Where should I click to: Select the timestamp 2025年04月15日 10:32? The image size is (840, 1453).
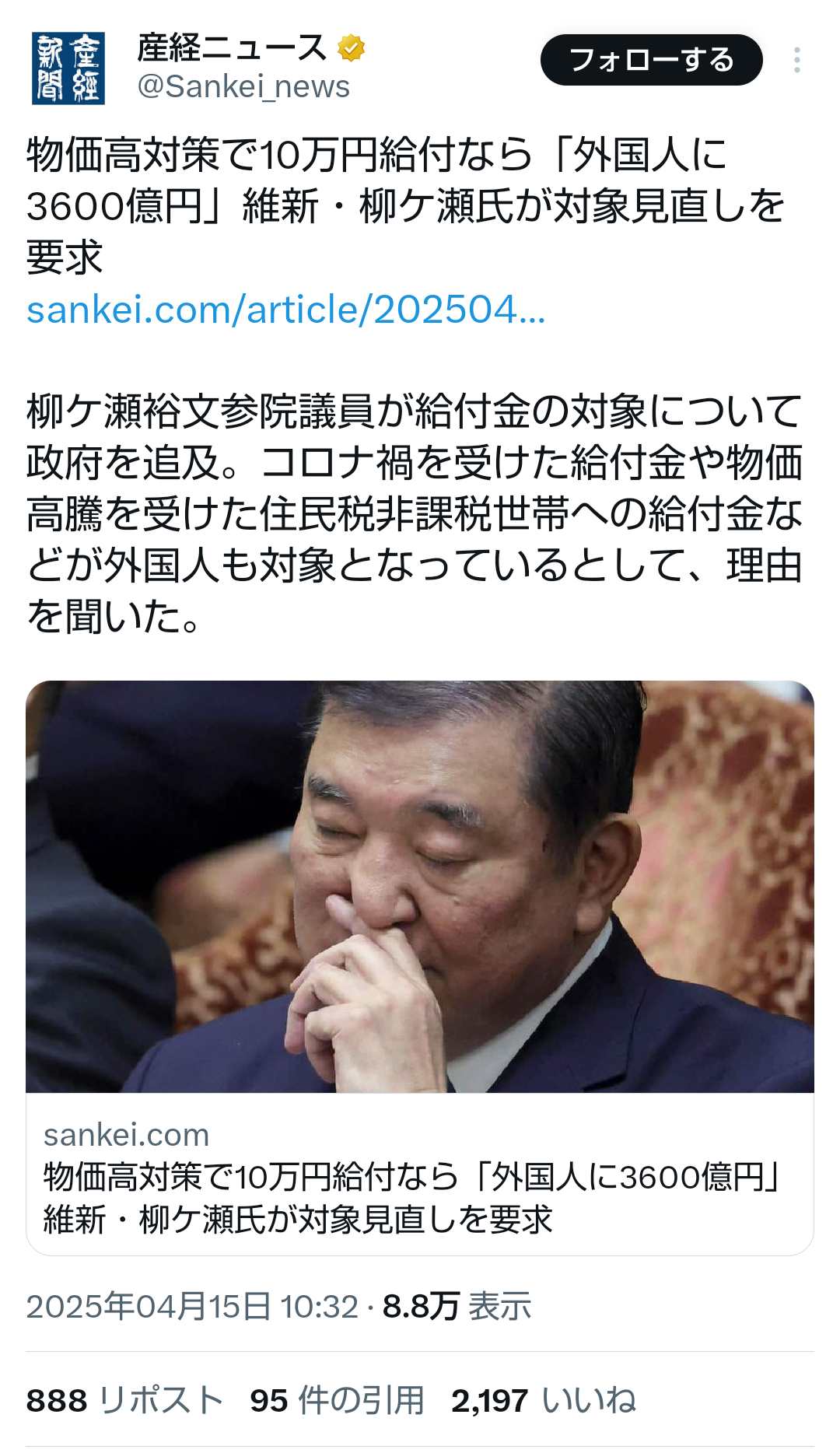point(192,1306)
